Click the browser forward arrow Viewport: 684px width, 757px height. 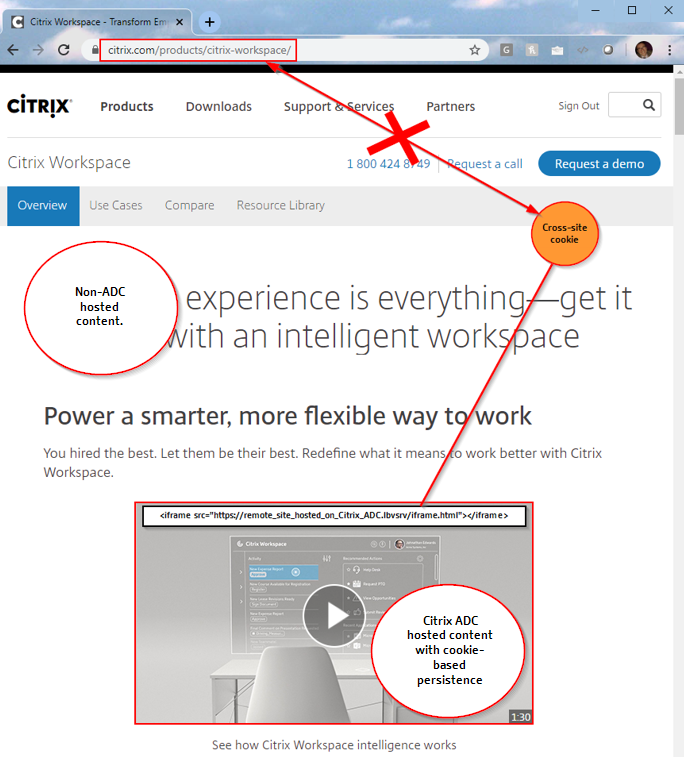pos(38,50)
